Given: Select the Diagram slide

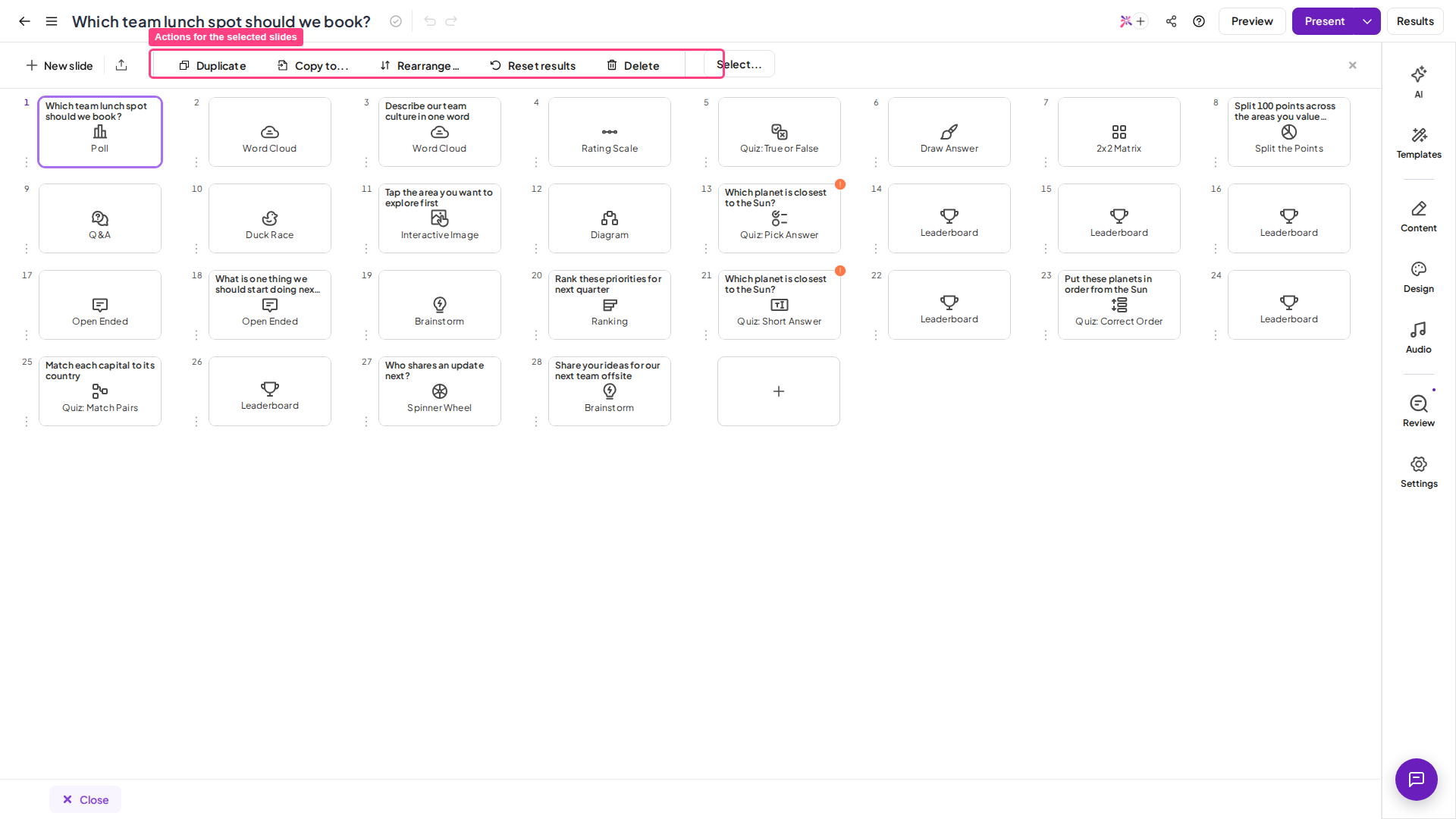Looking at the screenshot, I should pyautogui.click(x=610, y=218).
